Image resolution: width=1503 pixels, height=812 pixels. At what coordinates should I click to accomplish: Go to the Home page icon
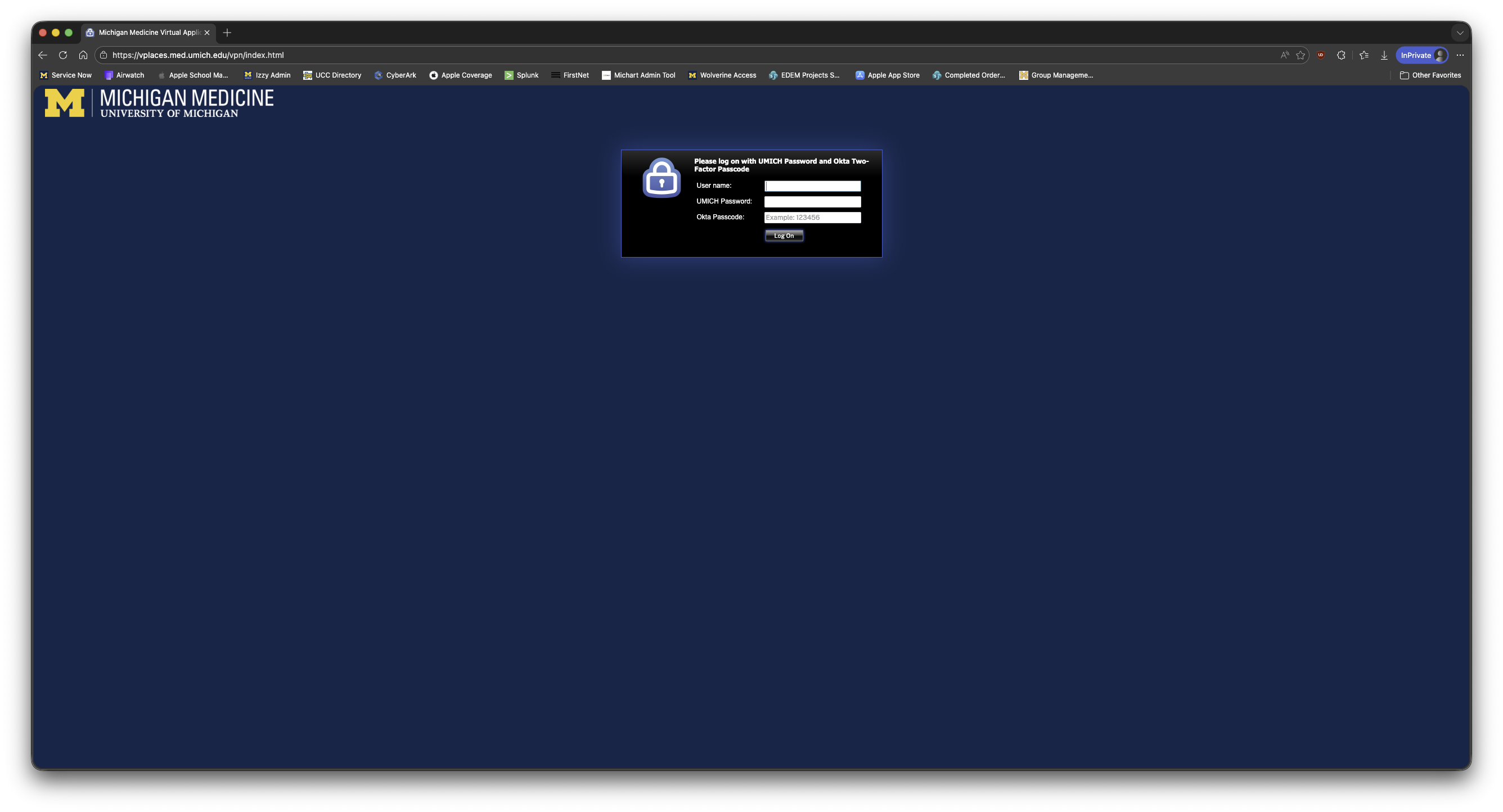[83, 55]
